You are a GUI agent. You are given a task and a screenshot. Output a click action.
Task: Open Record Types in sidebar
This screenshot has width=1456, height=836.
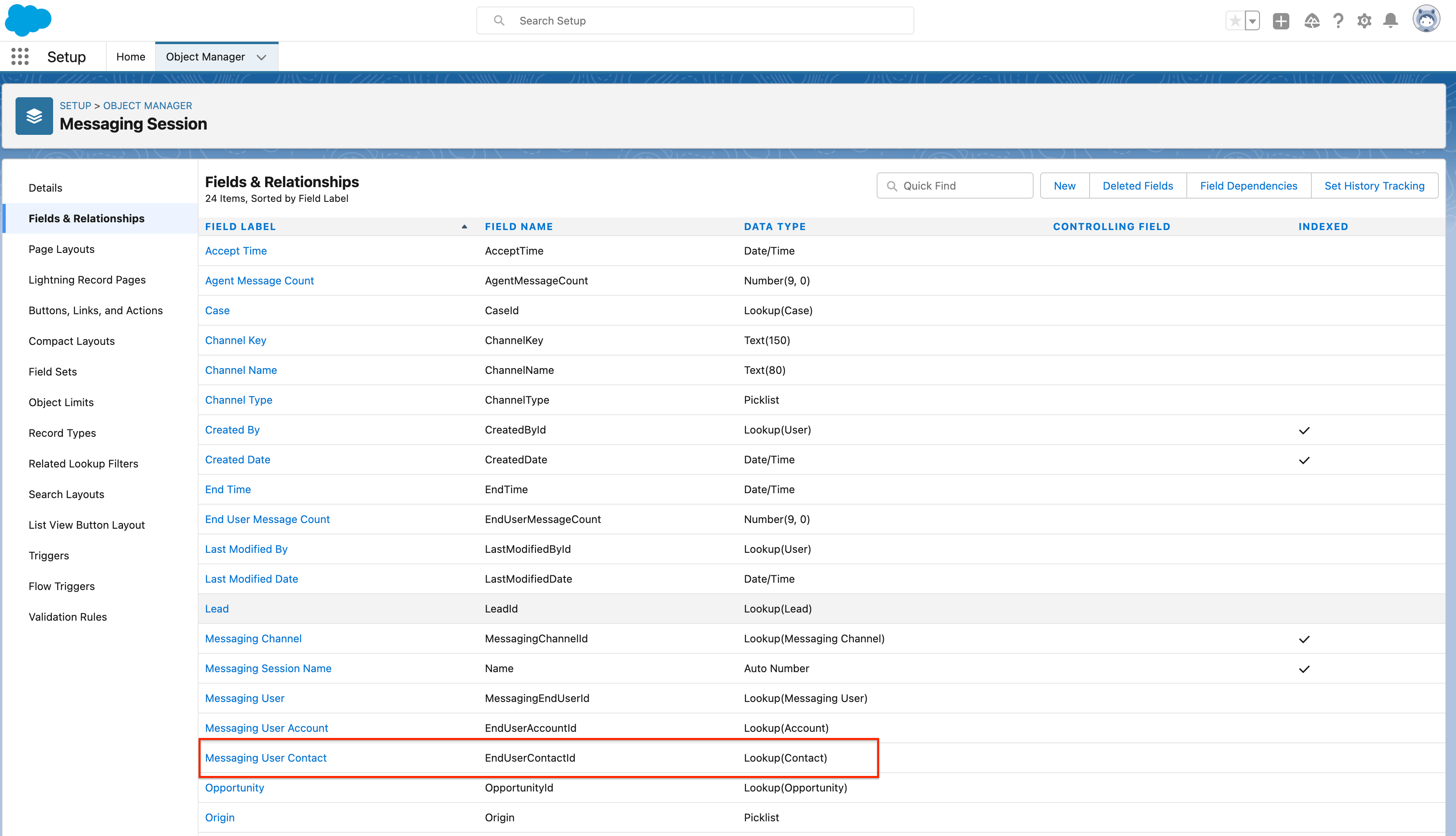[x=62, y=433]
